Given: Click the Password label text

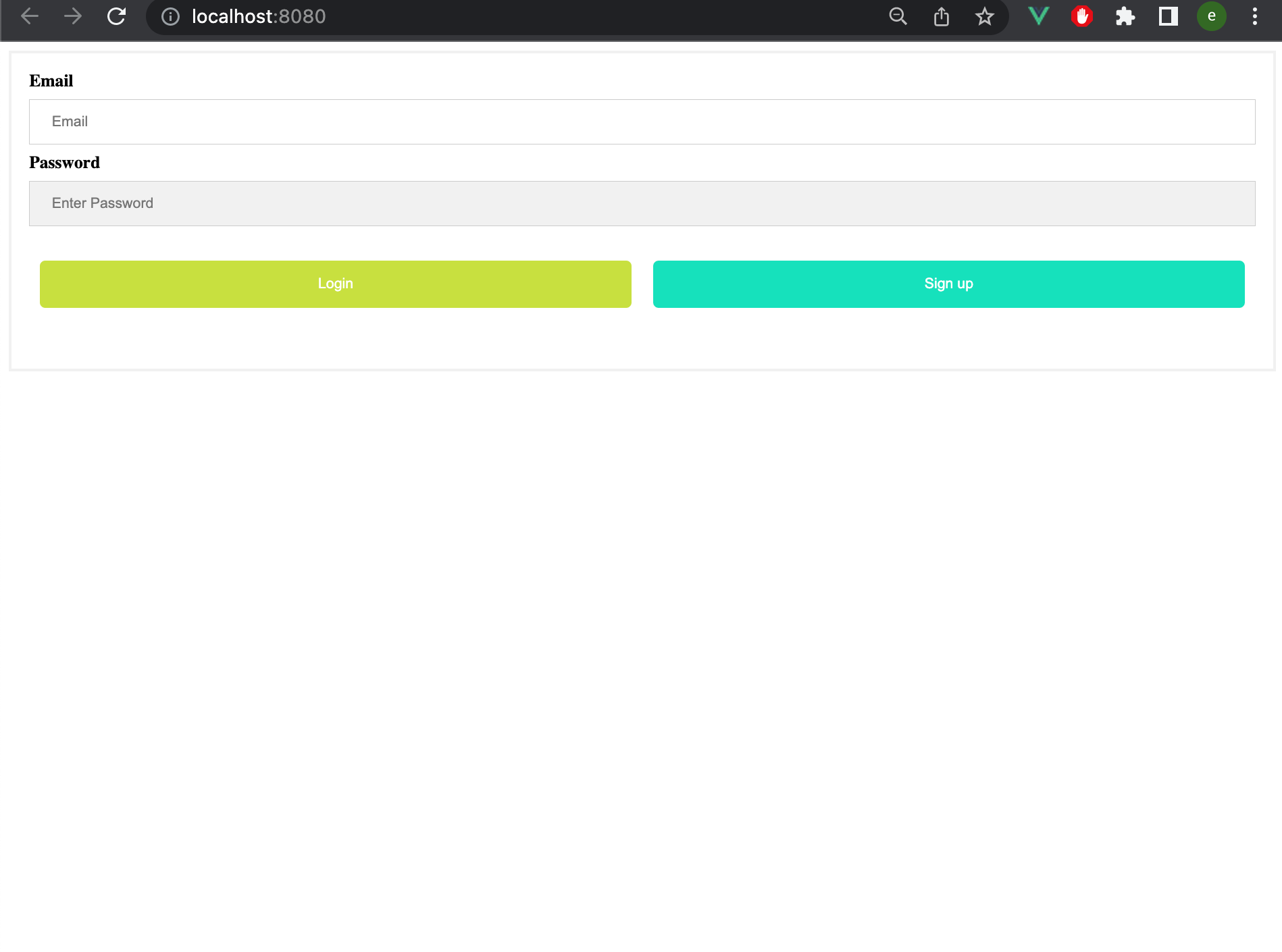Looking at the screenshot, I should 64,163.
